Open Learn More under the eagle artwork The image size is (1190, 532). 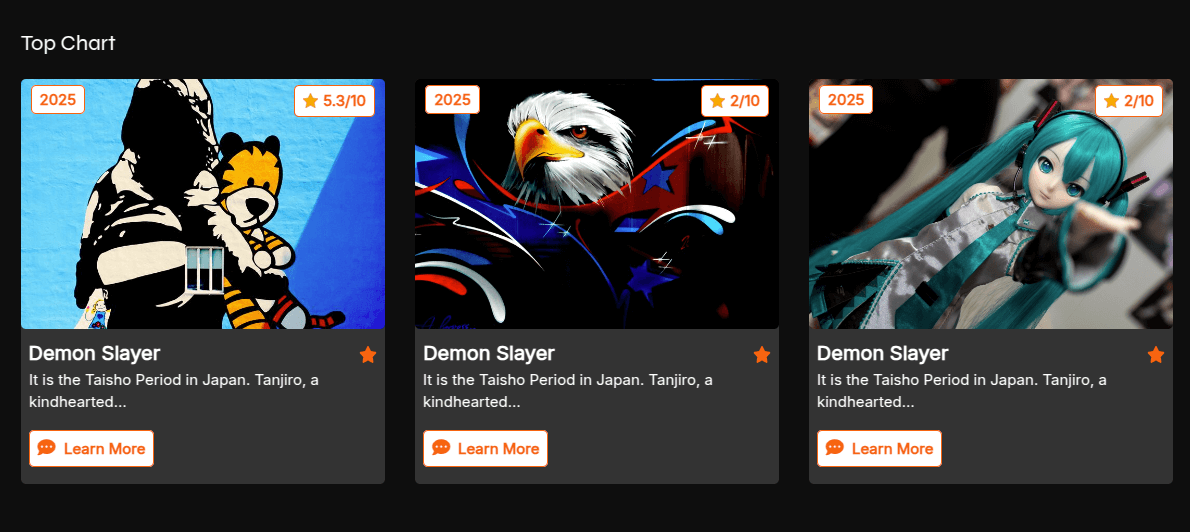pyautogui.click(x=485, y=449)
